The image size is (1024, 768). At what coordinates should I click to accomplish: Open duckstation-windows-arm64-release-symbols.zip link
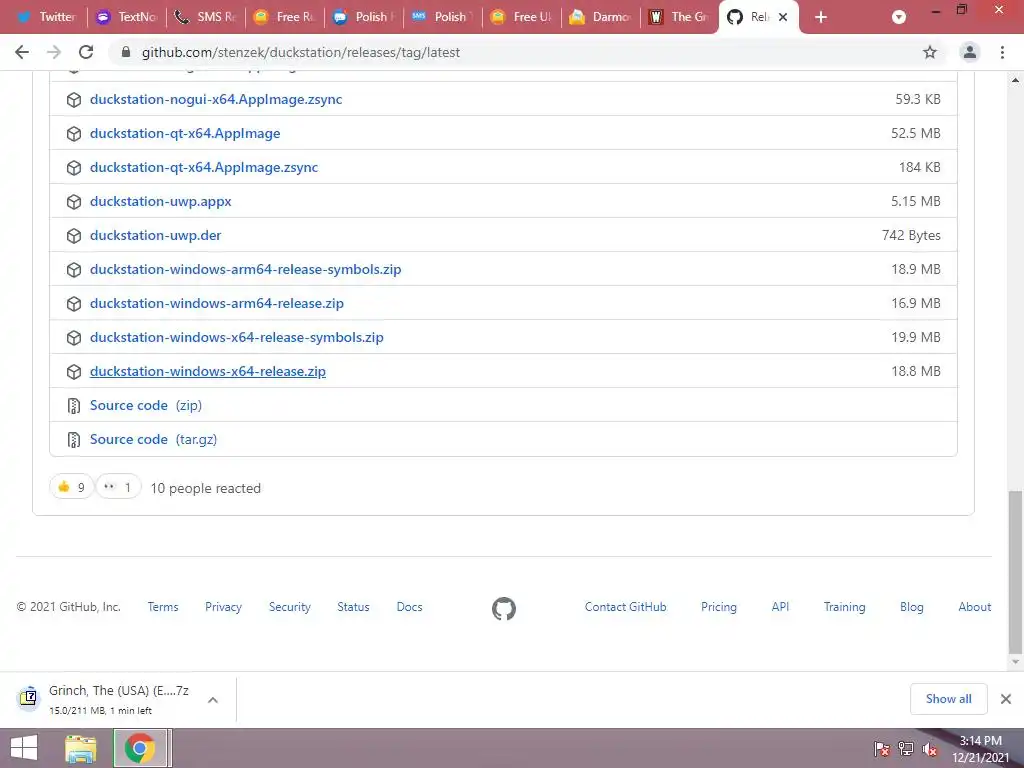[246, 269]
